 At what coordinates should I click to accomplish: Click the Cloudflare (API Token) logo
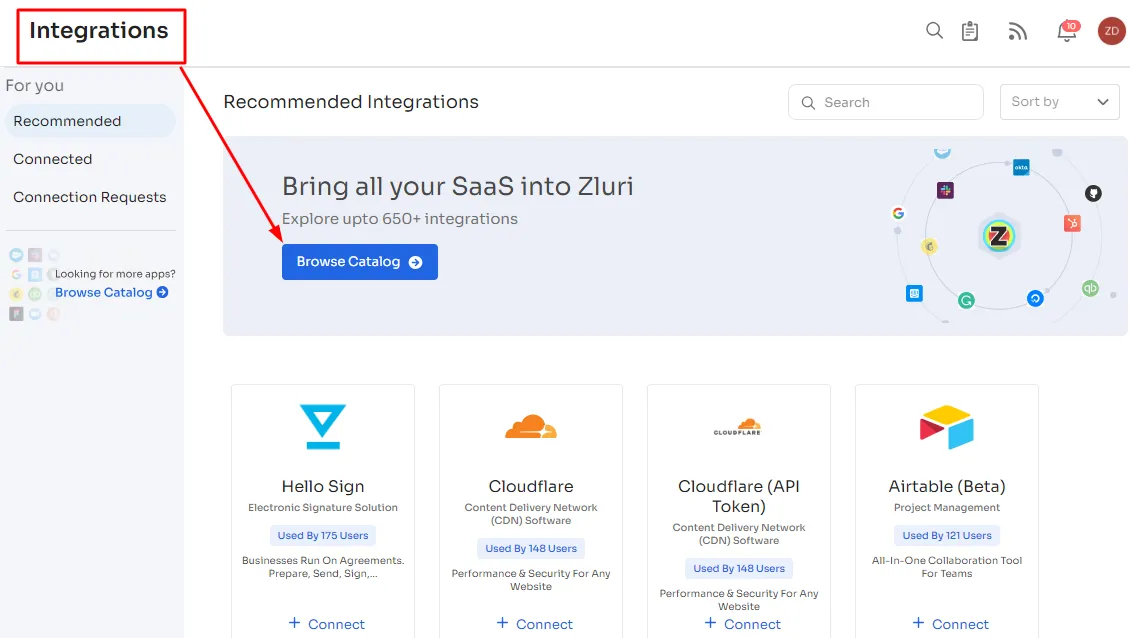coord(738,427)
